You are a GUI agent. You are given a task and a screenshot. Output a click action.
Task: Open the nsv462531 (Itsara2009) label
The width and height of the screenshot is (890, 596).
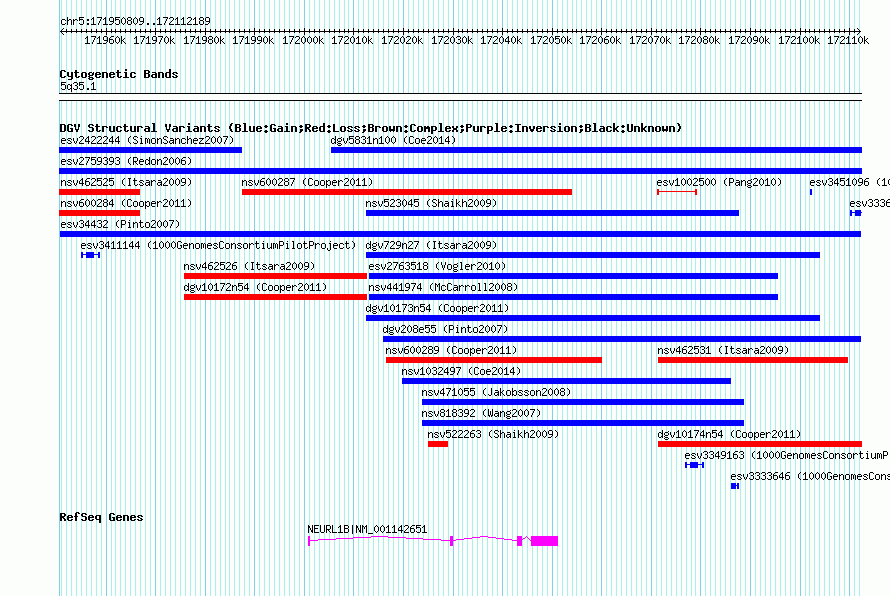click(x=723, y=350)
